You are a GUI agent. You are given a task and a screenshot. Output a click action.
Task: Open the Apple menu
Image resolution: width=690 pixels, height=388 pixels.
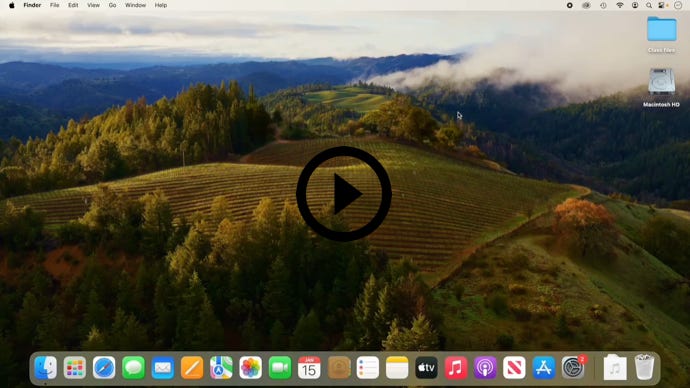coord(11,5)
